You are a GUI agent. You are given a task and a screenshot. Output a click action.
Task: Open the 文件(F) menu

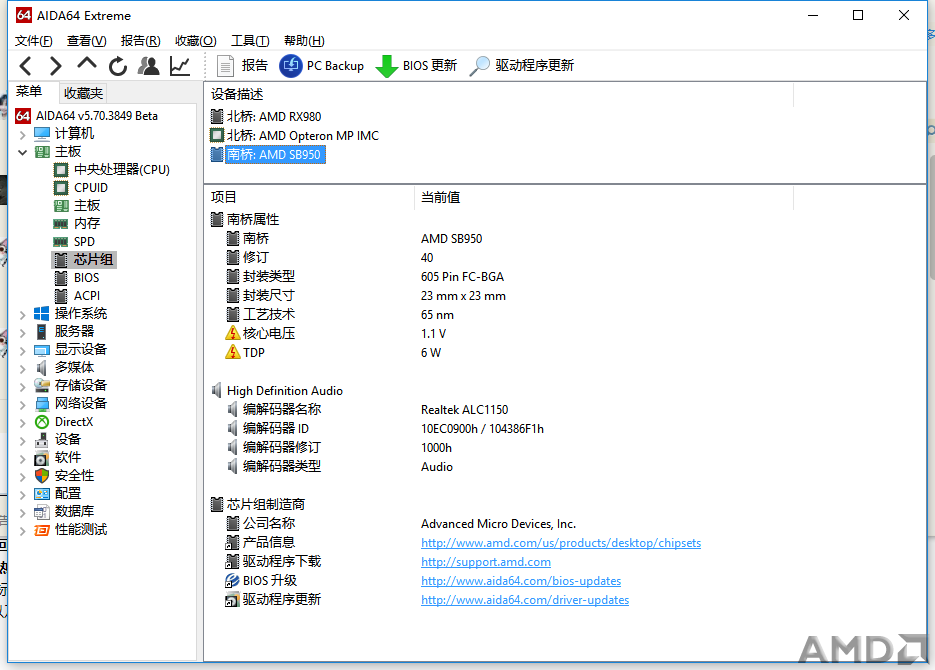tap(33, 41)
